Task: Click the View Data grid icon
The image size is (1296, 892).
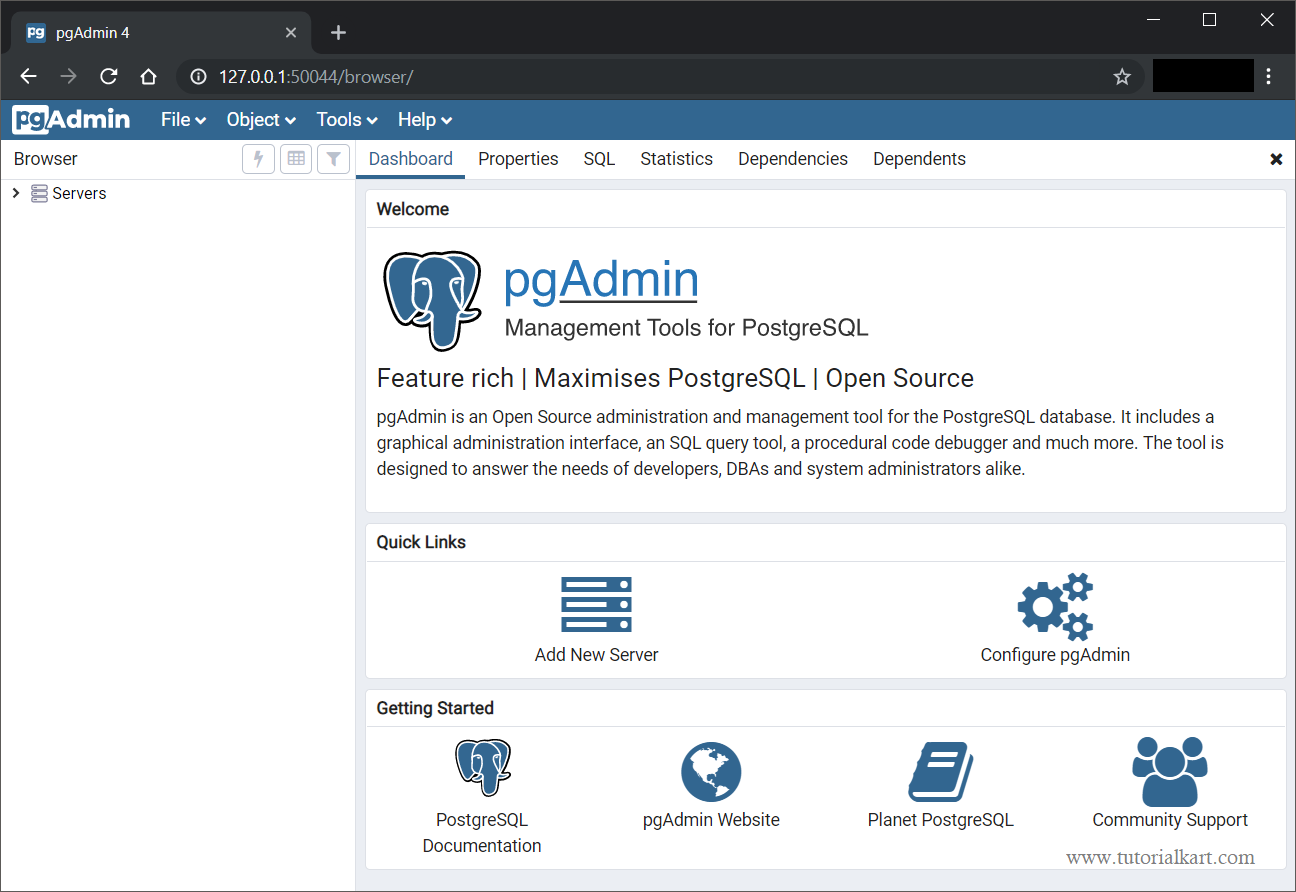Action: tap(296, 158)
